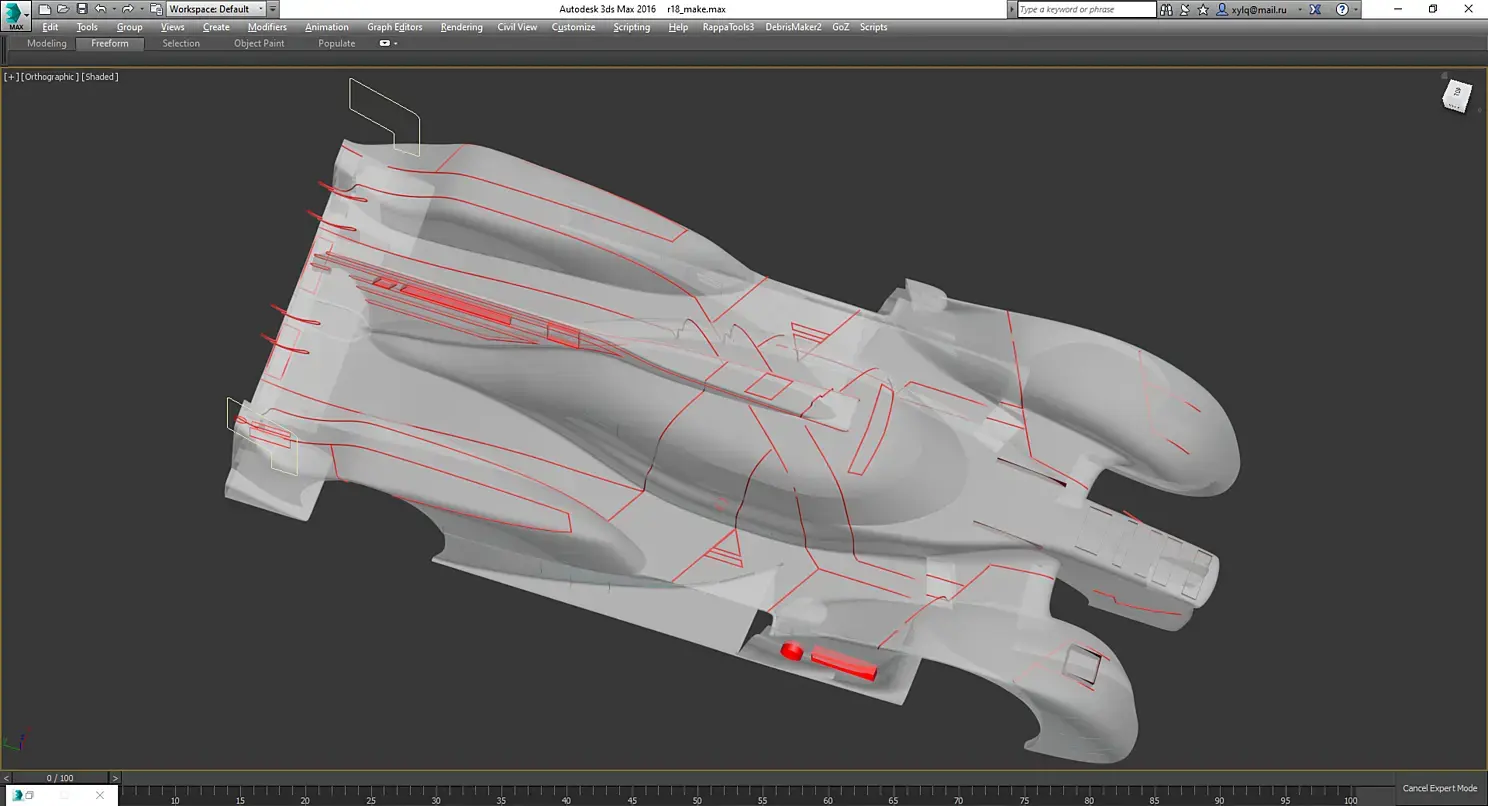Undo the last action
Viewport: 1488px width, 806px height.
[100, 9]
